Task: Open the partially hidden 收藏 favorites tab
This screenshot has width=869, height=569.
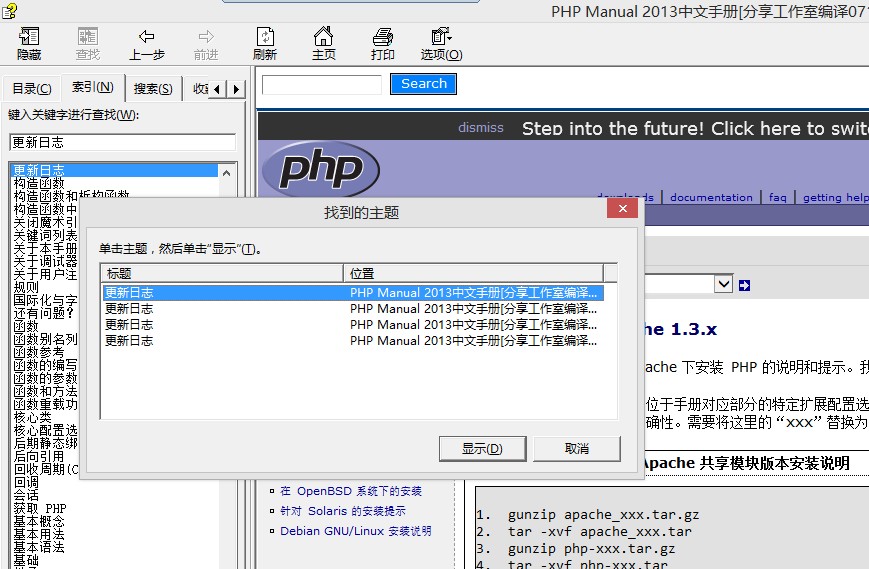Action: click(x=198, y=89)
